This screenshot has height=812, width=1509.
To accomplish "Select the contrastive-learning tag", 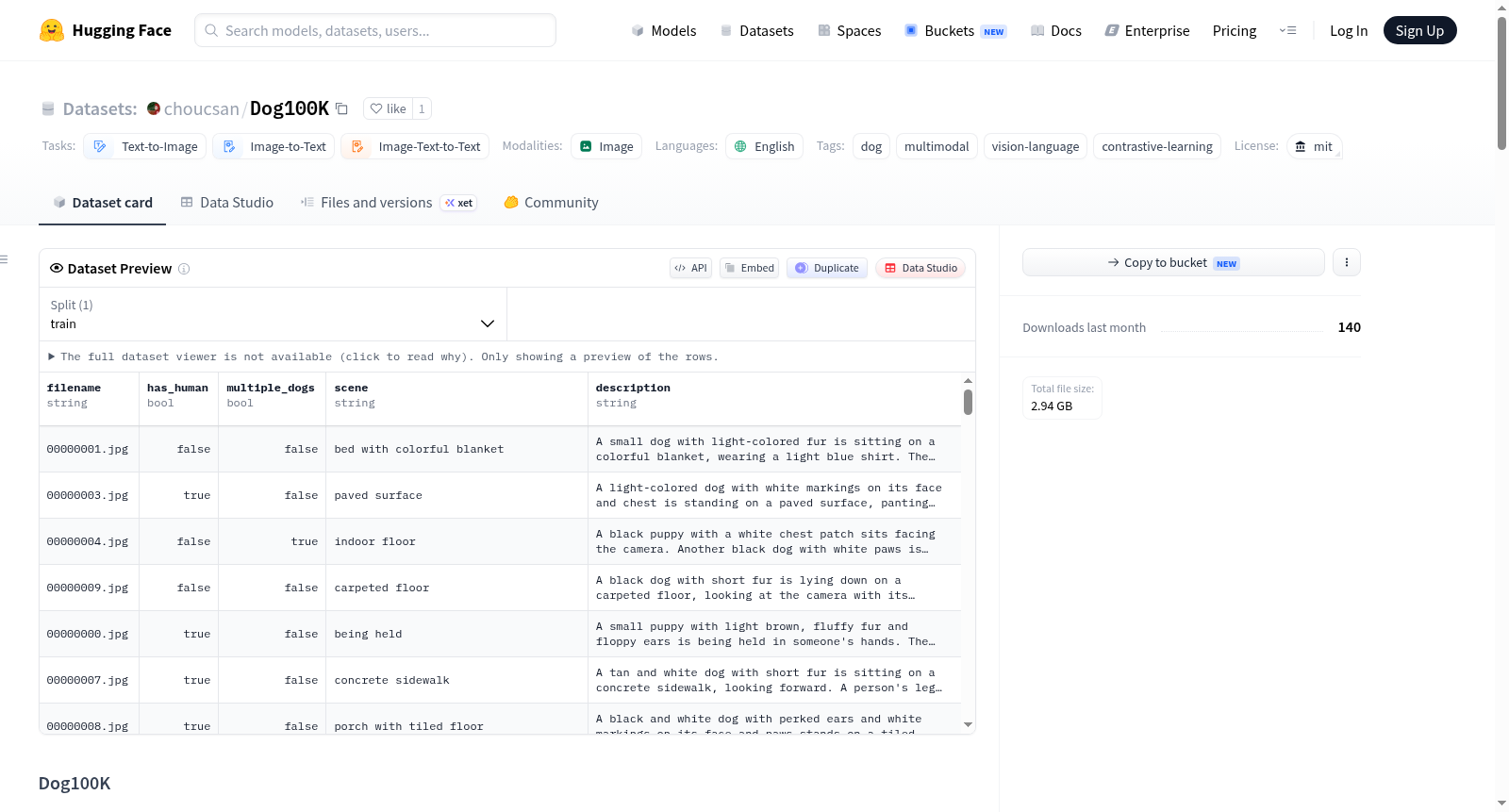I will [1157, 146].
